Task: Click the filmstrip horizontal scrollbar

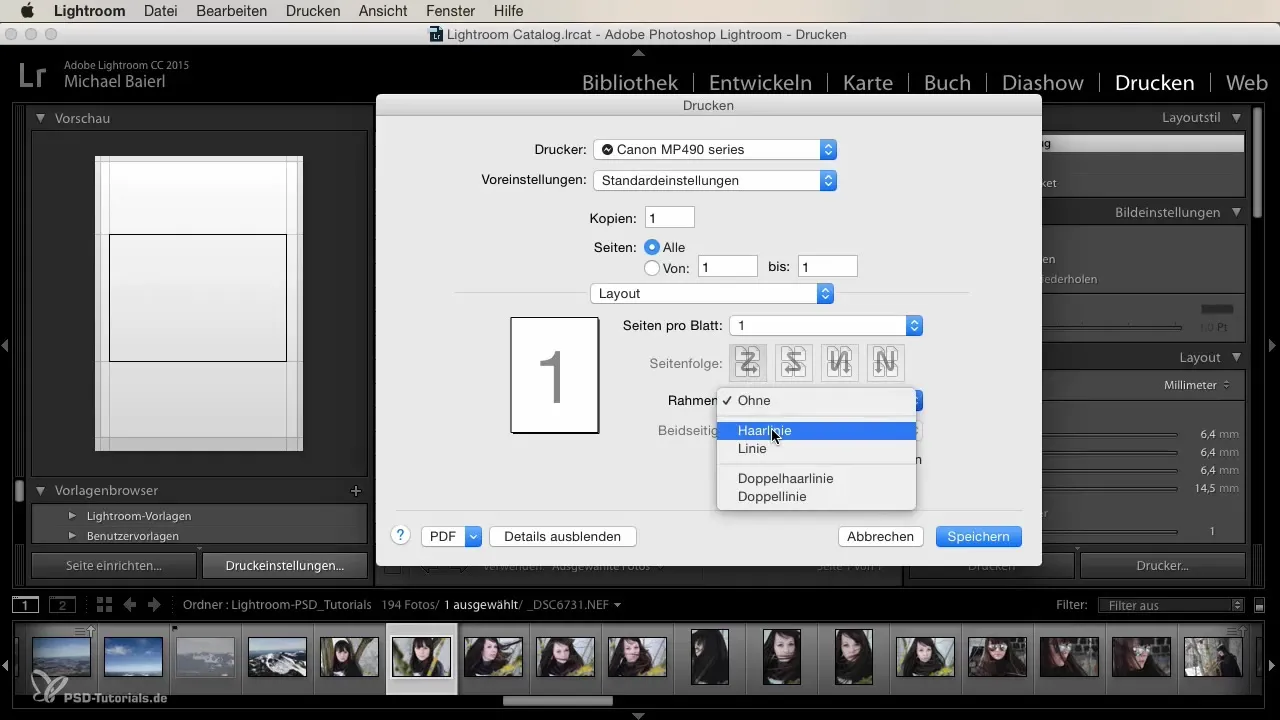Action: pos(557,700)
